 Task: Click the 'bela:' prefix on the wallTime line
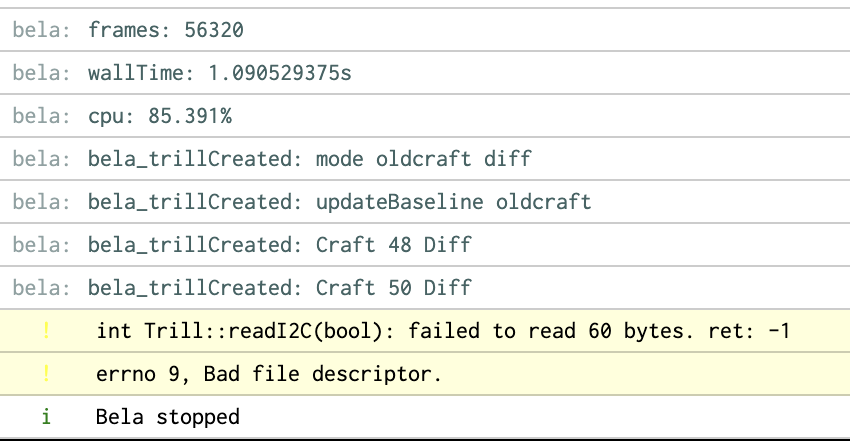42,73
